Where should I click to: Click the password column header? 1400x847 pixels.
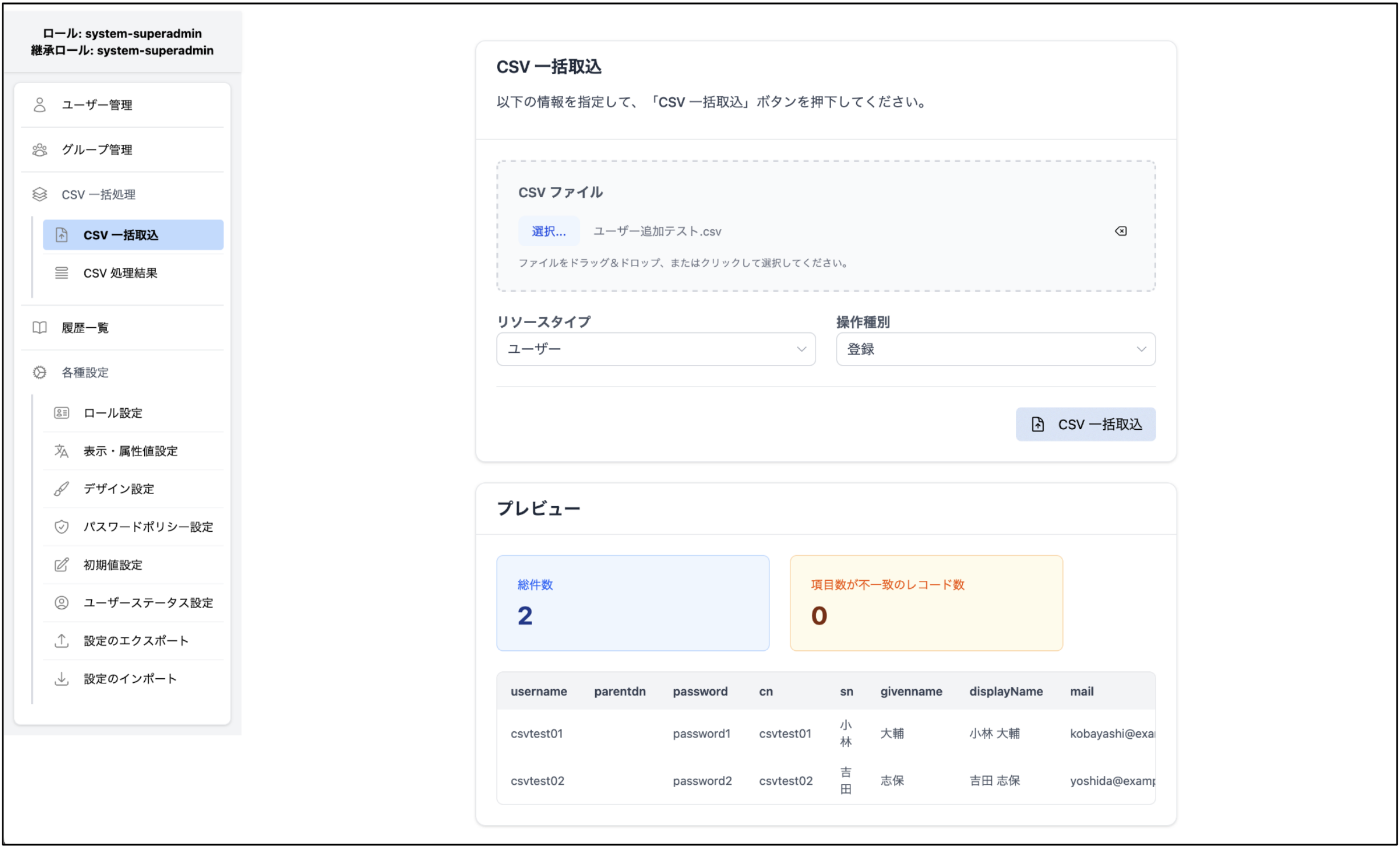click(700, 691)
